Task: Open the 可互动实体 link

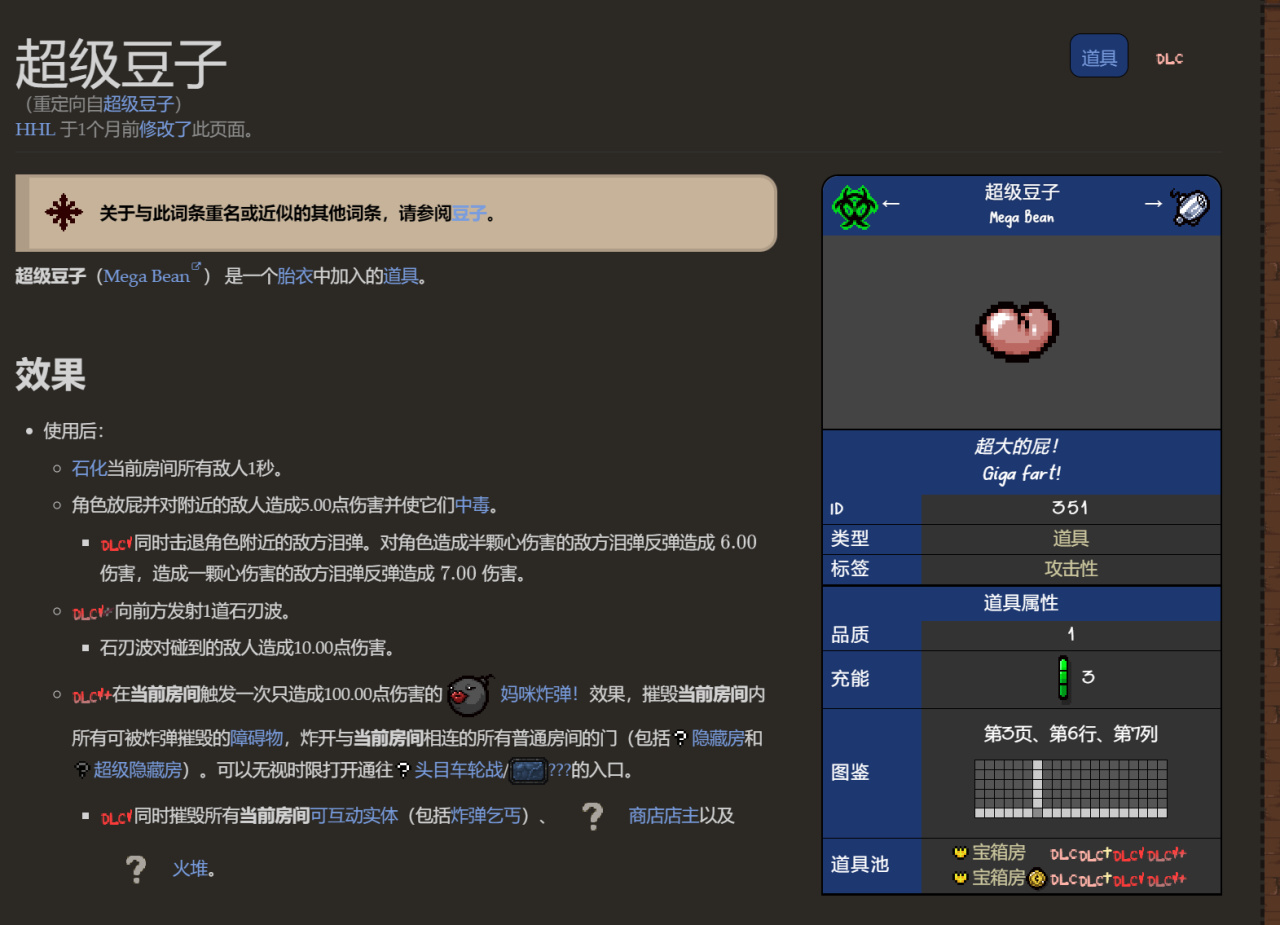Action: [x=354, y=816]
